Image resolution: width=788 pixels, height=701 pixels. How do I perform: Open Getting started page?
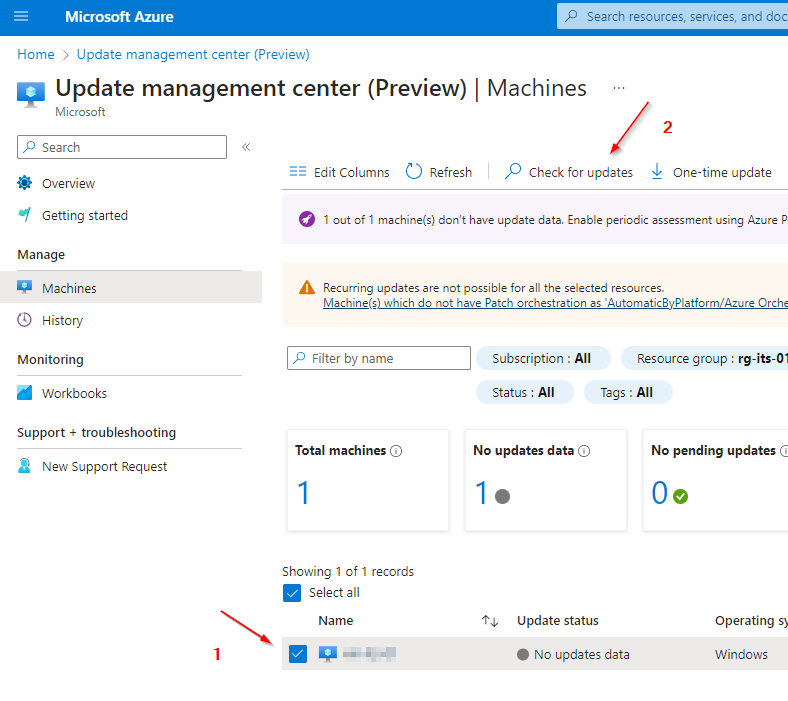point(85,216)
